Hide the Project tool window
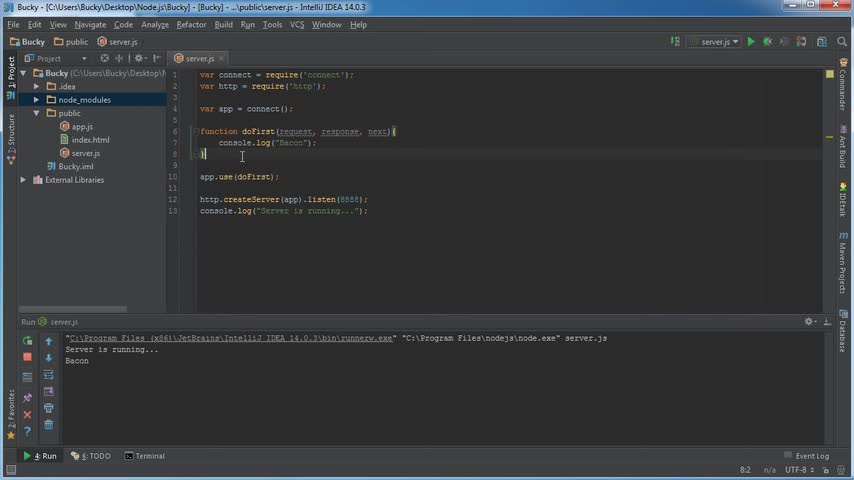Image resolution: width=854 pixels, height=480 pixels. 157,58
